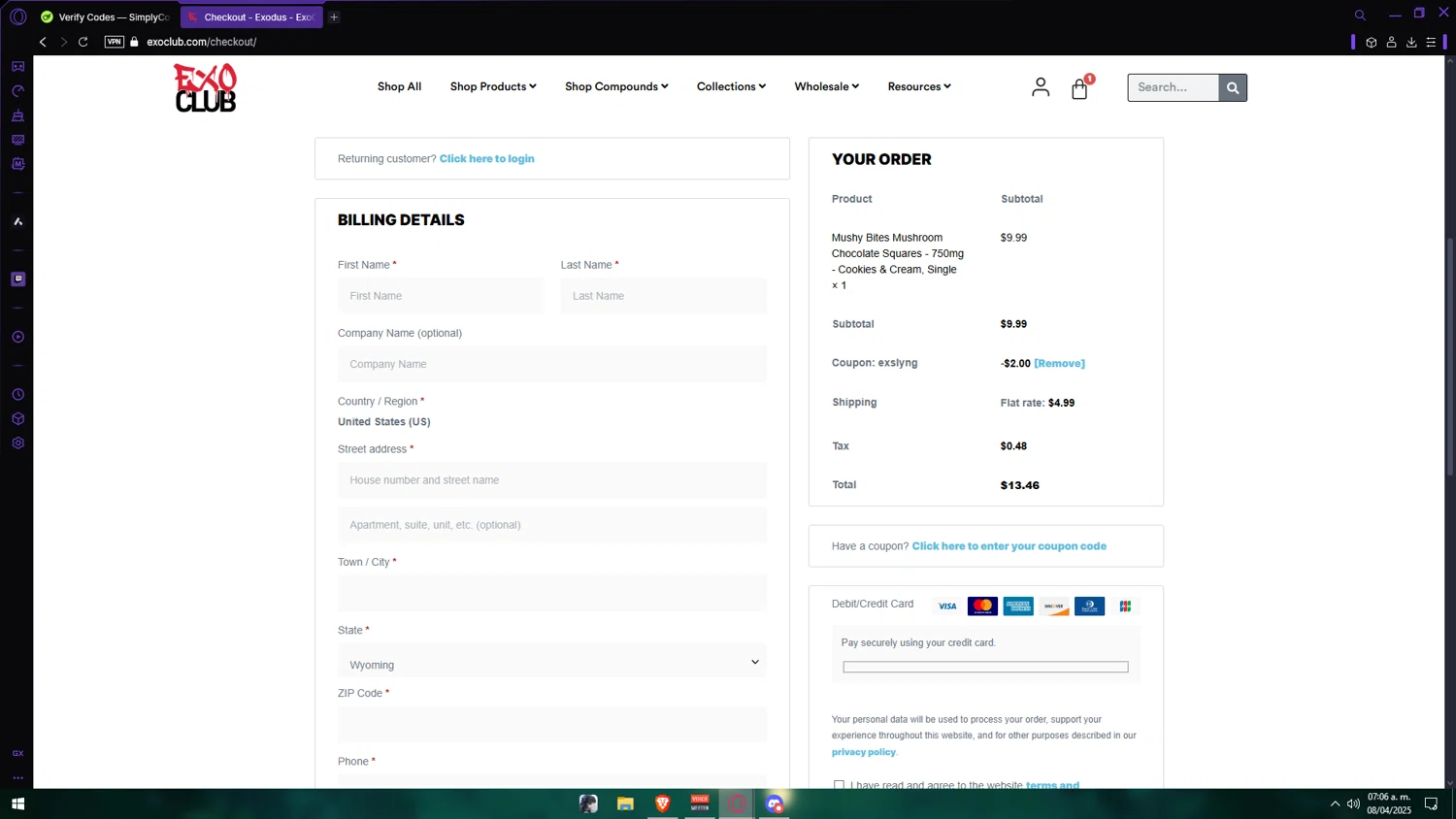
Task: Open the Twitch panel in sidebar
Action: [x=17, y=279]
